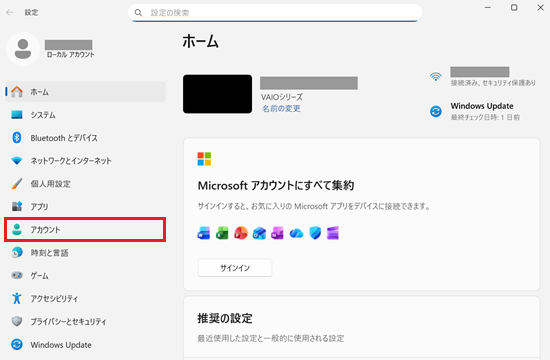Open Bluetooth とデバイス settings

pos(85,138)
